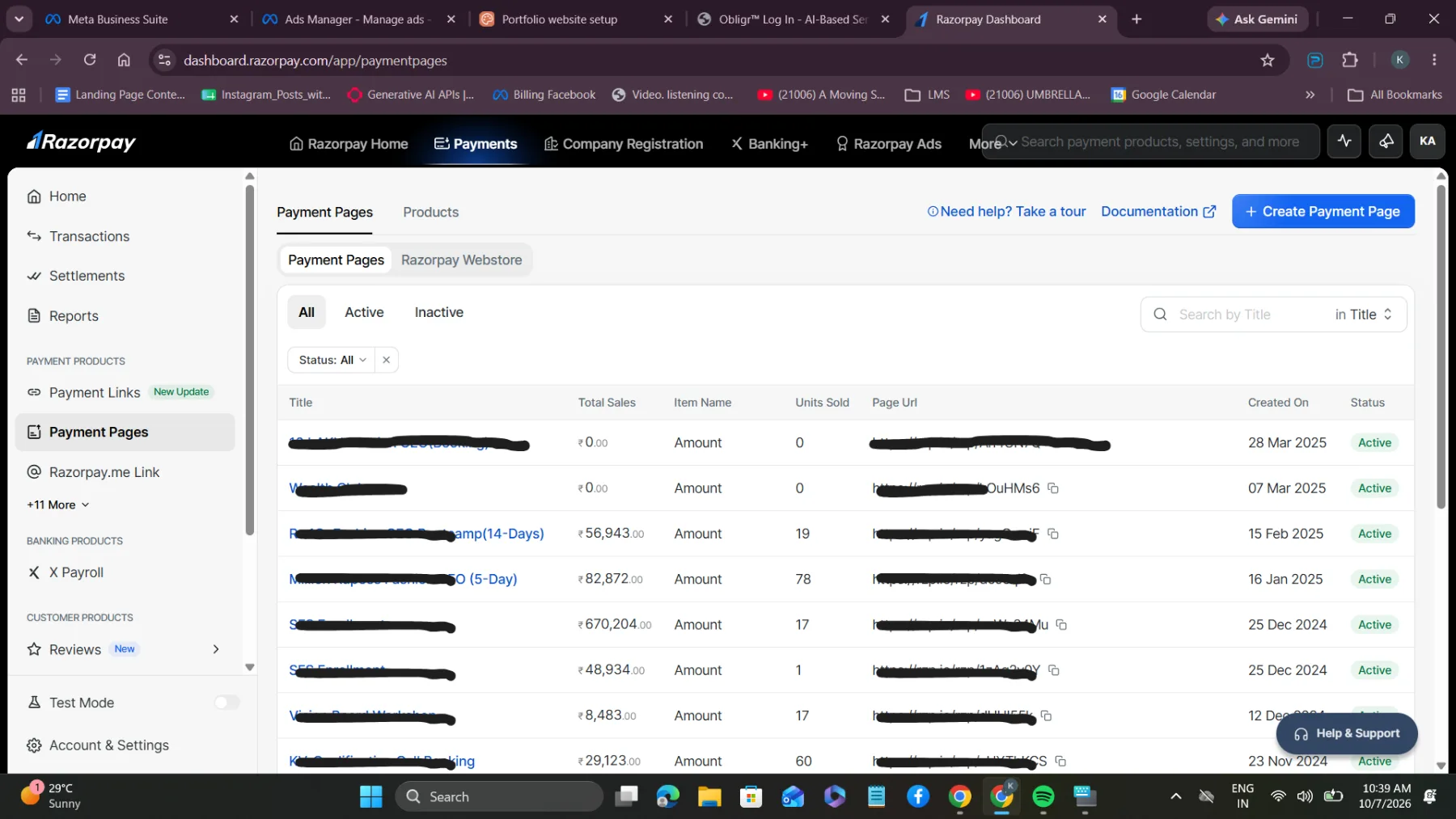This screenshot has height=819, width=1456.
Task: Click the main page vertical scrollbar
Action: (x=1441, y=348)
